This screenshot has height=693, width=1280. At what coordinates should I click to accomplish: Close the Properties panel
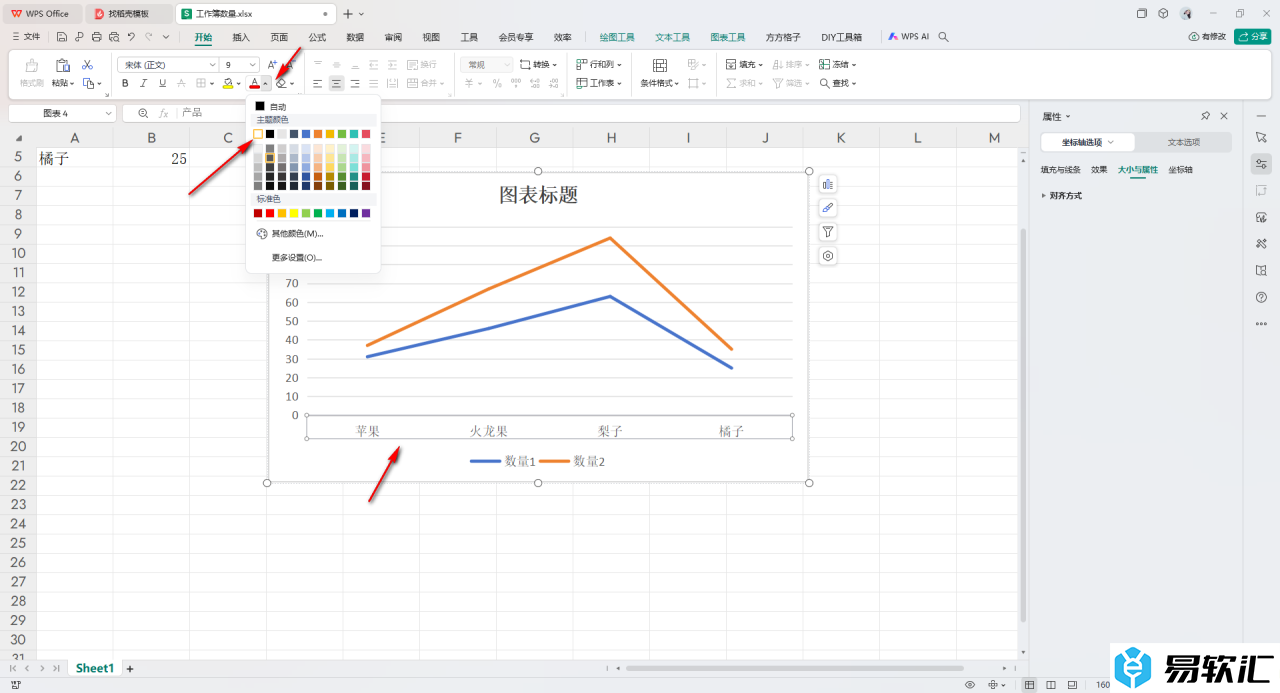tap(1224, 116)
